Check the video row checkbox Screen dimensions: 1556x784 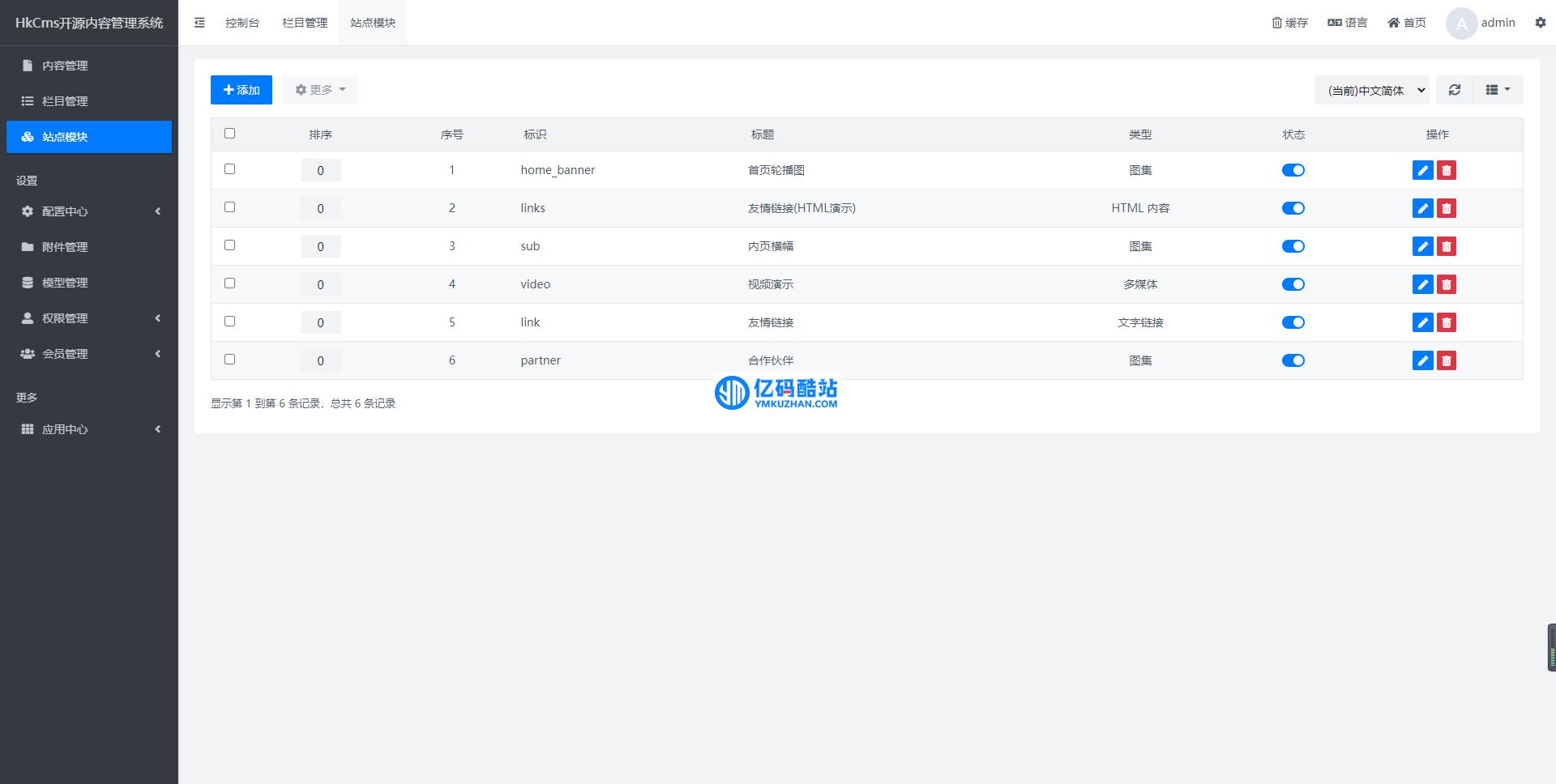tap(229, 283)
